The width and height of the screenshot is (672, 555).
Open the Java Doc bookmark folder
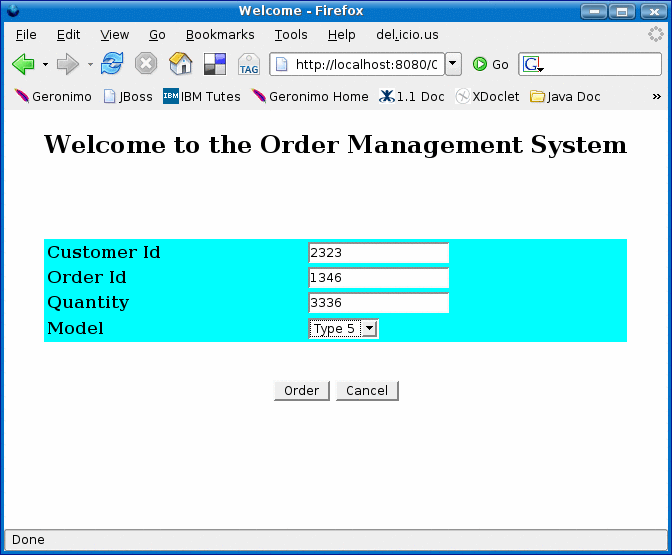[x=565, y=96]
